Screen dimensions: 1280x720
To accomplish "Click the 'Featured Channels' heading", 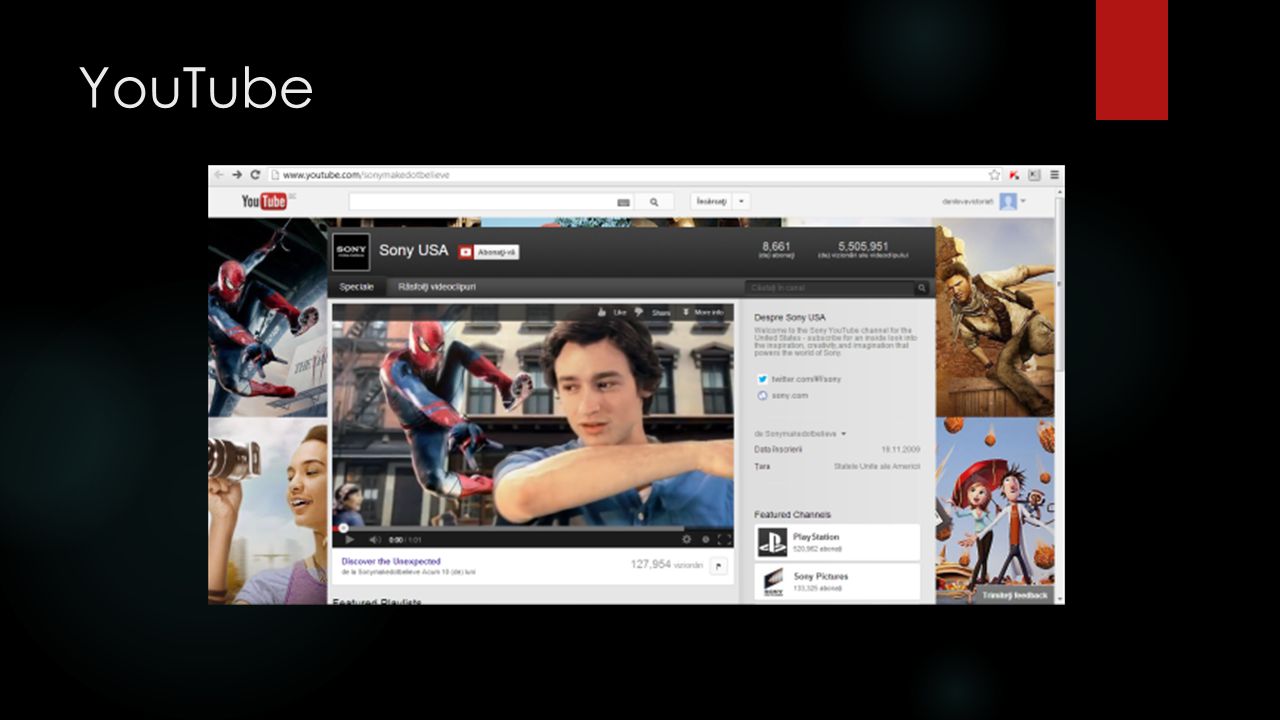I will tap(792, 514).
